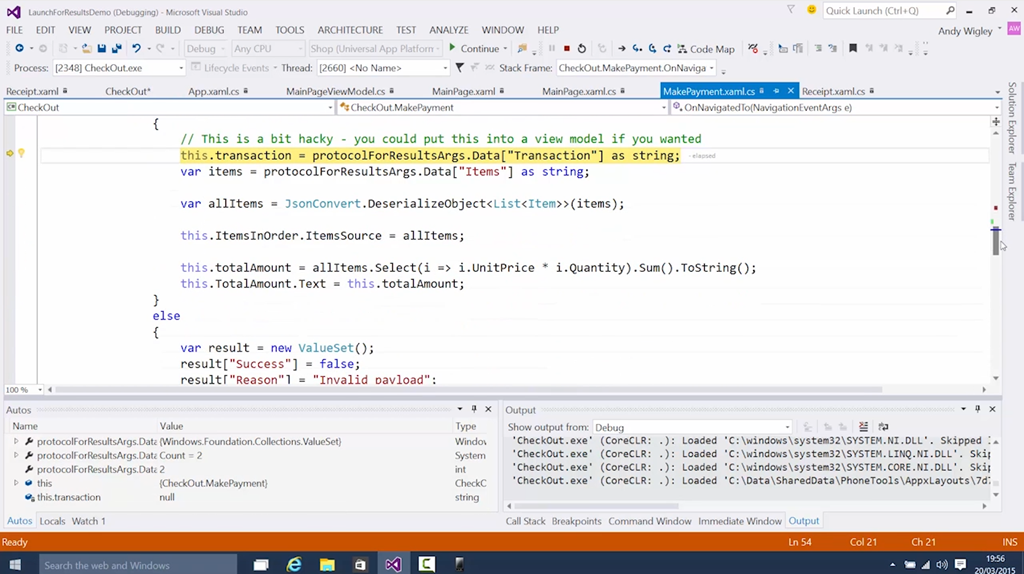The height and width of the screenshot is (574, 1024).
Task: Click the Save All icon
Action: point(117,48)
